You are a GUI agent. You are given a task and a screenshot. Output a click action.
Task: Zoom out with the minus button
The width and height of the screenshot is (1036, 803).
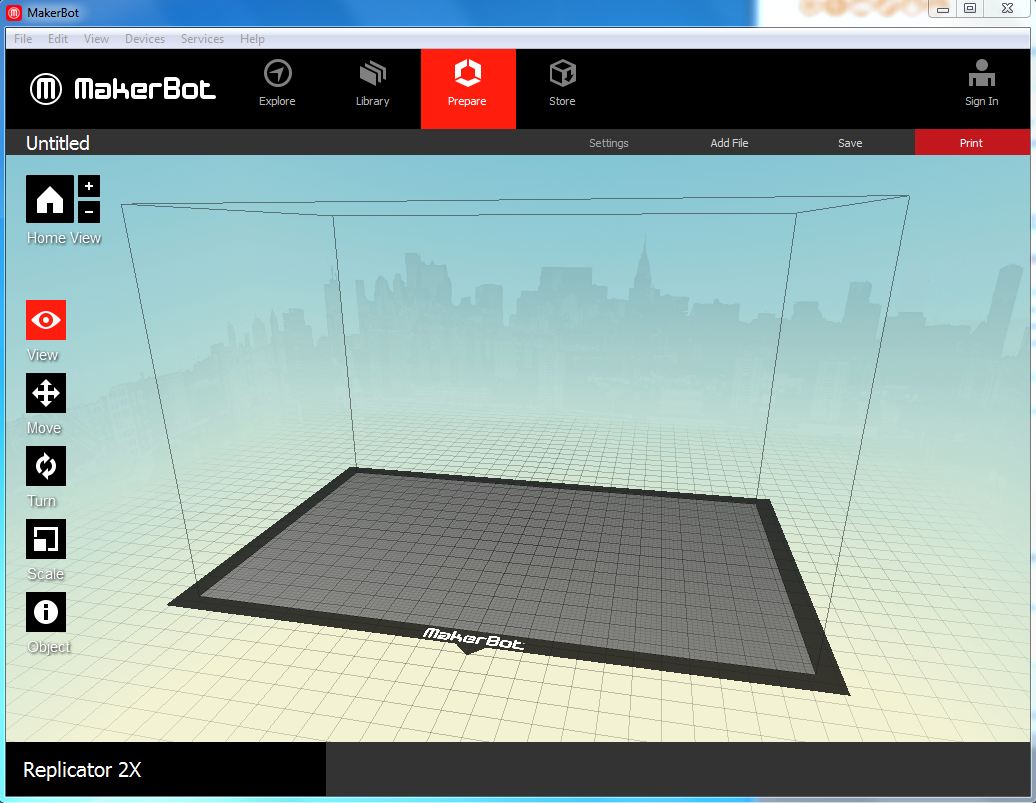point(89,211)
